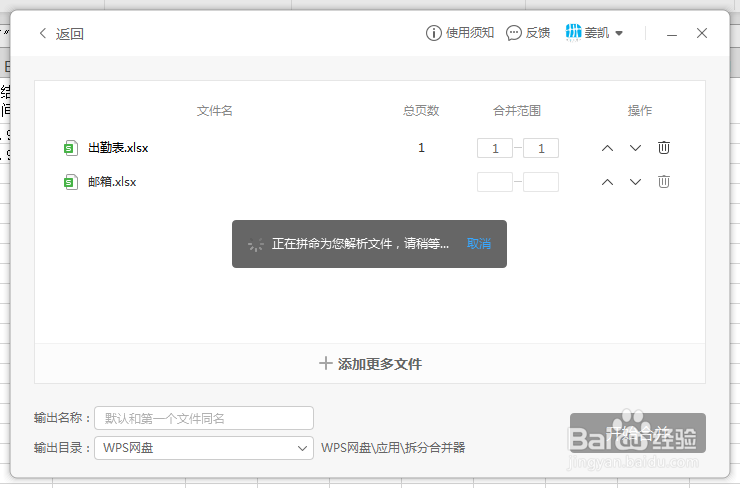Screen dimensions: 740x488
Task: Select the 出勤表.xlsx file icon
Action: [x=71, y=148]
